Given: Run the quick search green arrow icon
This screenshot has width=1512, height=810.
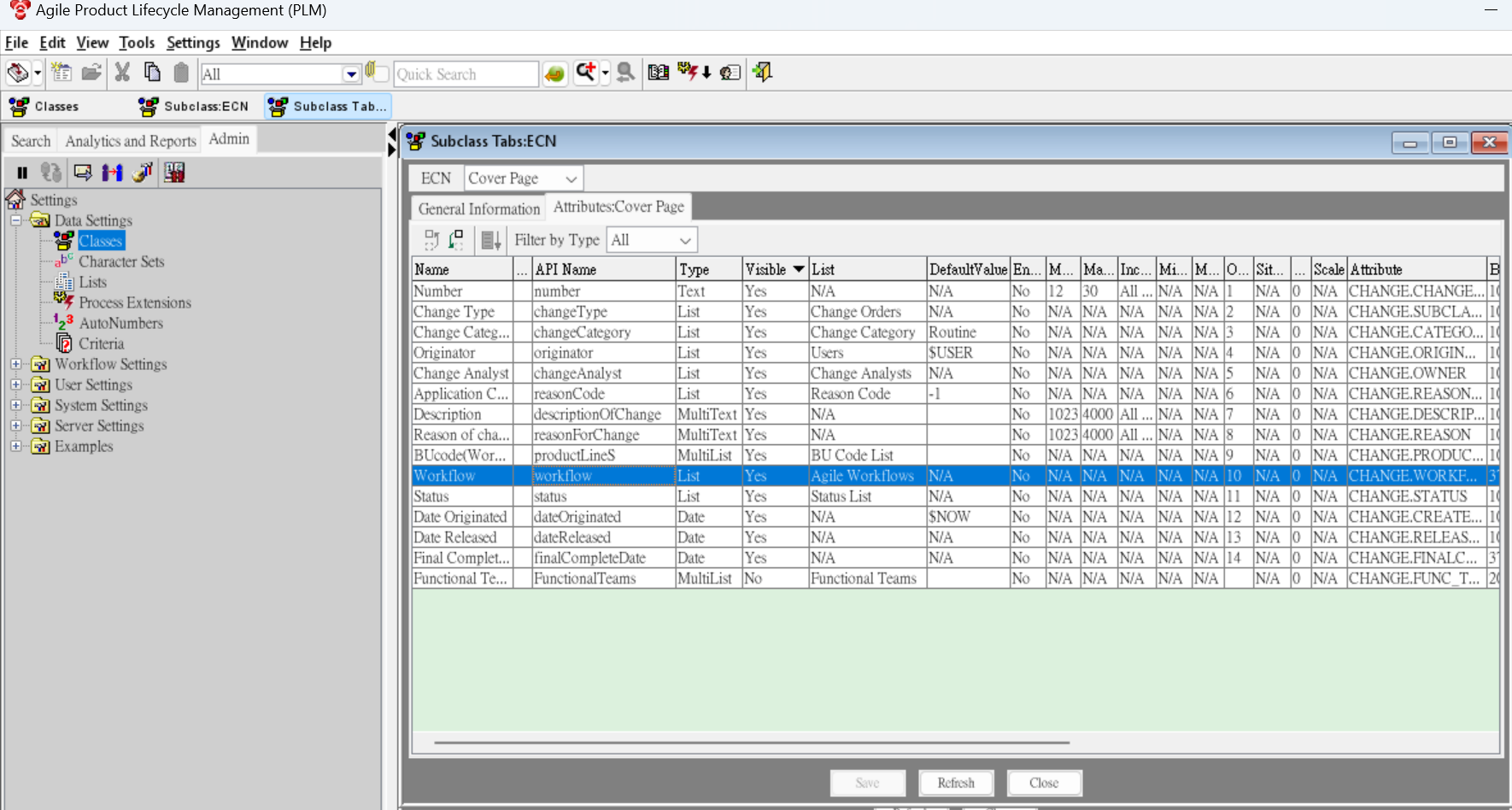Looking at the screenshot, I should click(x=555, y=74).
